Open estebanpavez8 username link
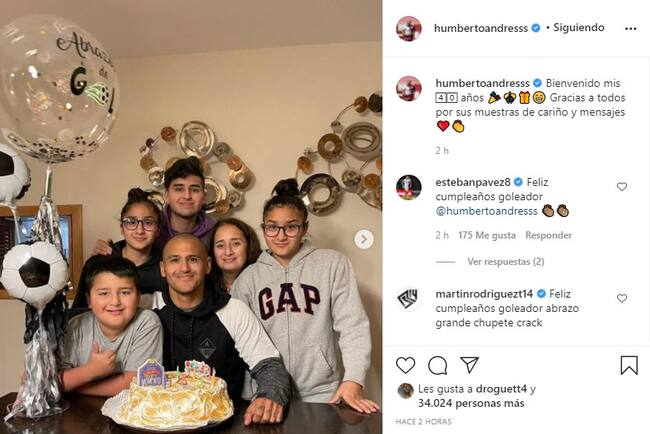Viewport: 650px width, 434px height. pyautogui.click(x=473, y=182)
